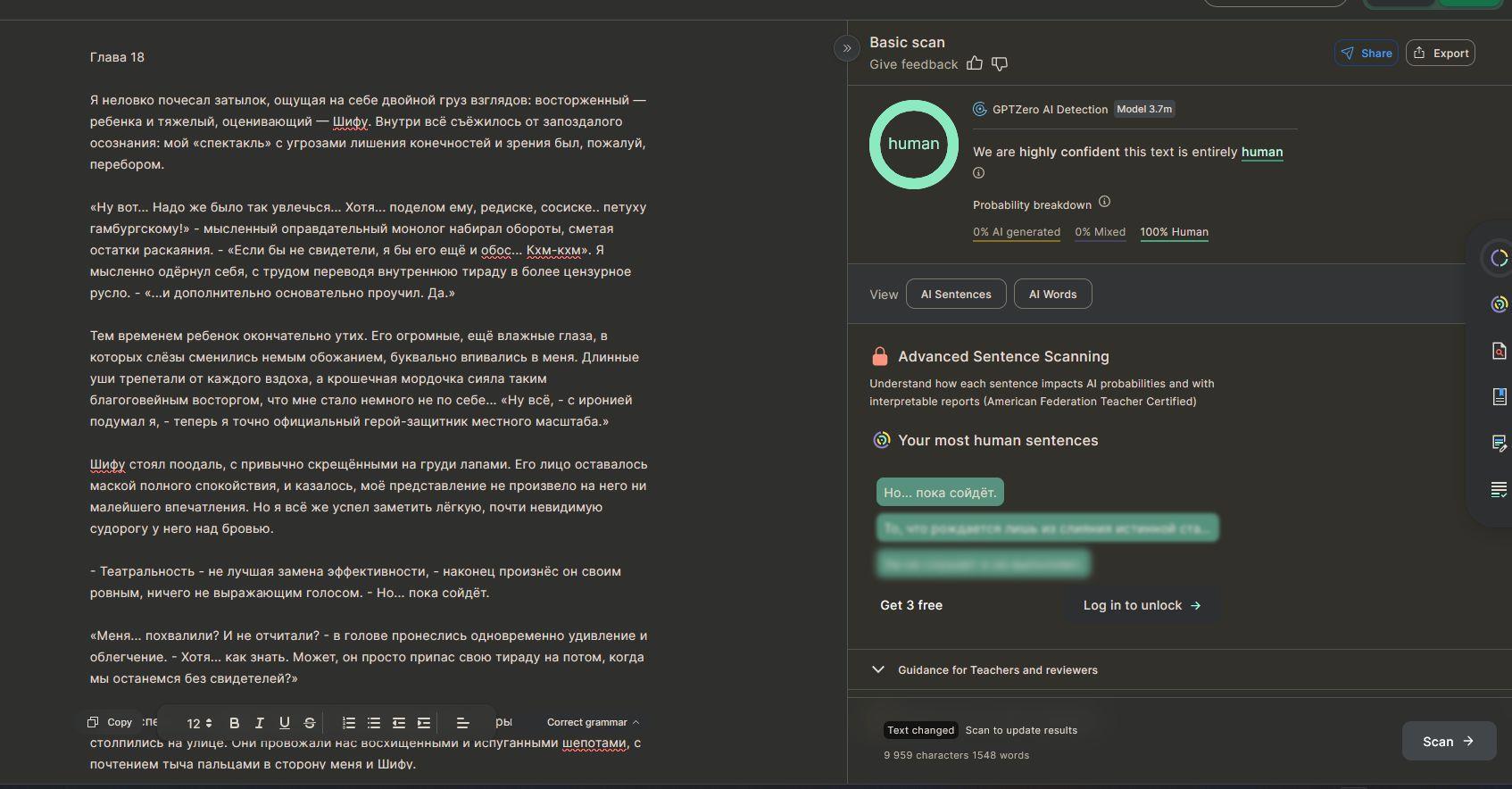Screen dimensions: 1512x789
Task: Open the document search sidebar icon
Action: (1499, 351)
